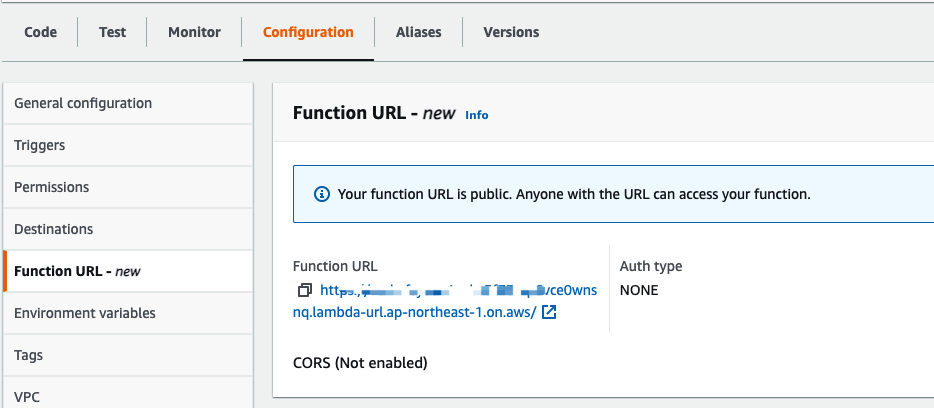
Task: Select the Configuration tab
Action: (308, 32)
